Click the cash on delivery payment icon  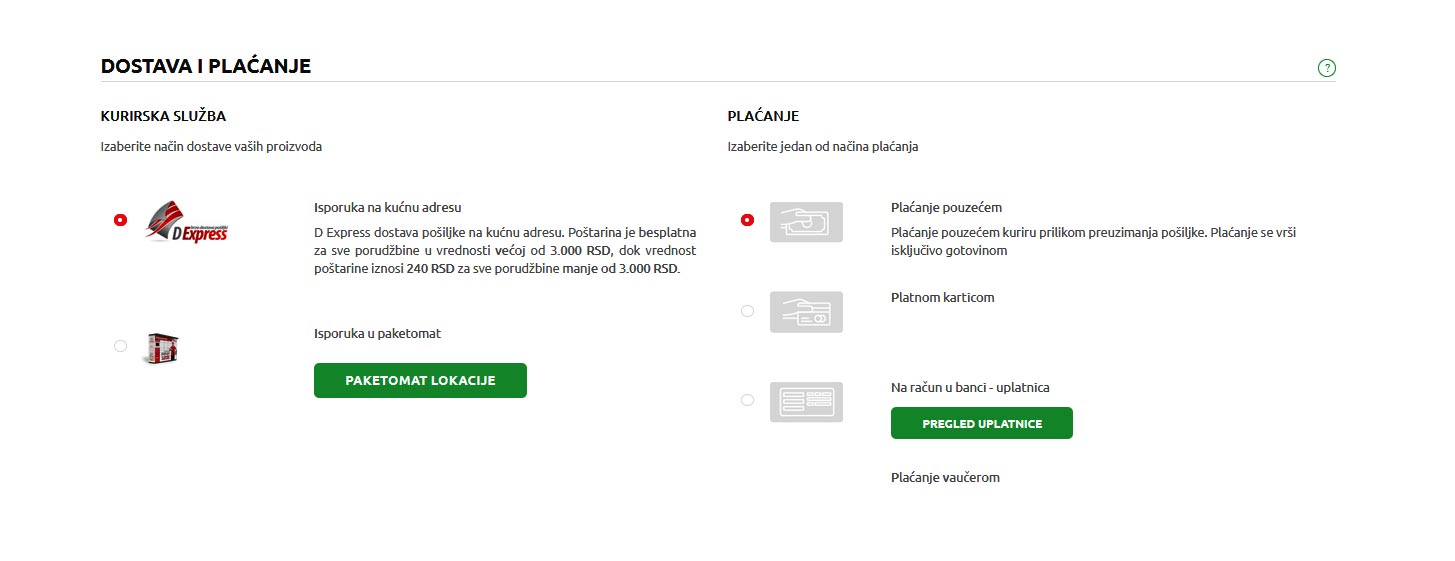tap(806, 222)
